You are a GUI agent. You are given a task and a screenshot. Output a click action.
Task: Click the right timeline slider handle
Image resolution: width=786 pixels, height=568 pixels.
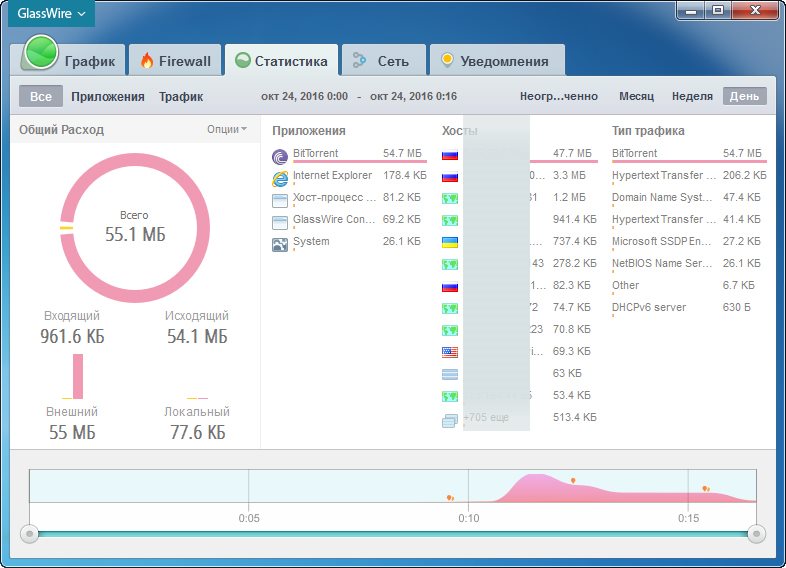[756, 534]
